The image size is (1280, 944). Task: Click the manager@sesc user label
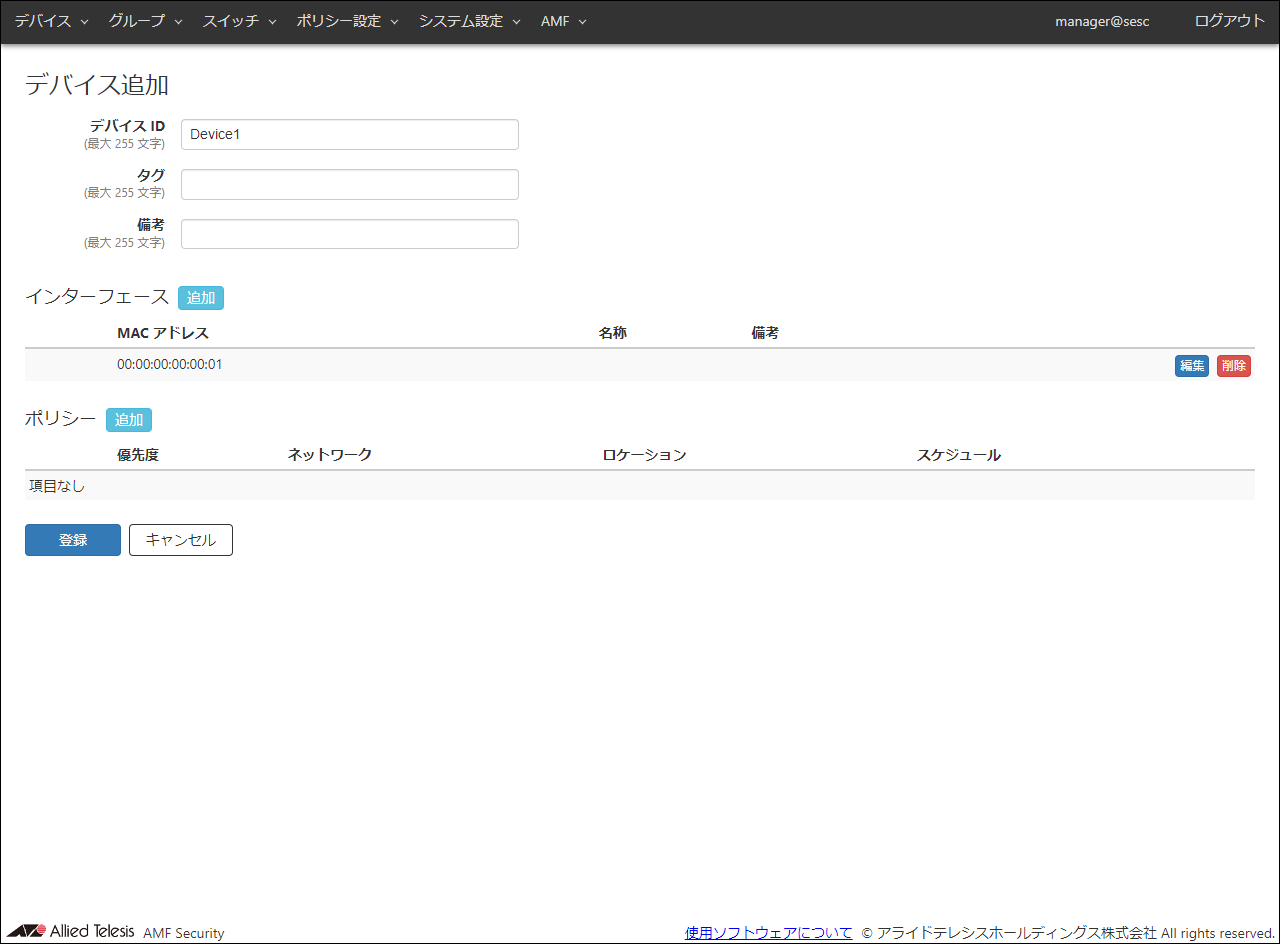pos(1102,21)
